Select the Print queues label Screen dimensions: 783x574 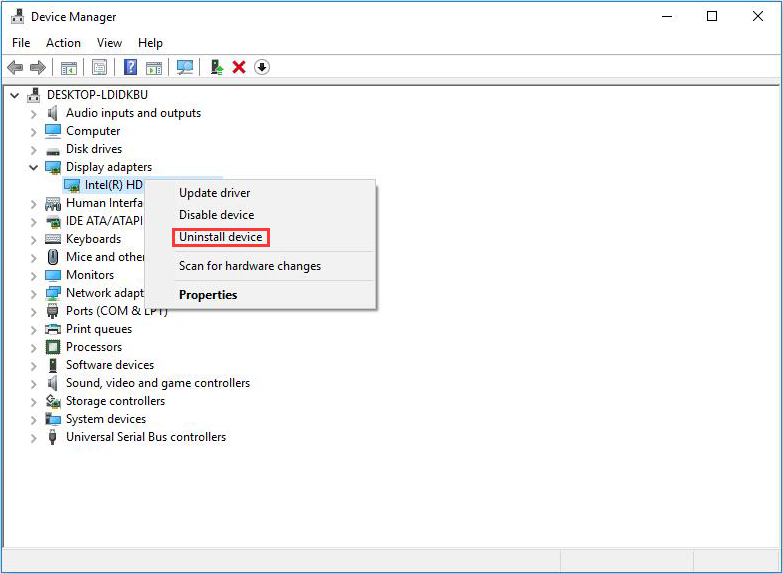point(99,329)
